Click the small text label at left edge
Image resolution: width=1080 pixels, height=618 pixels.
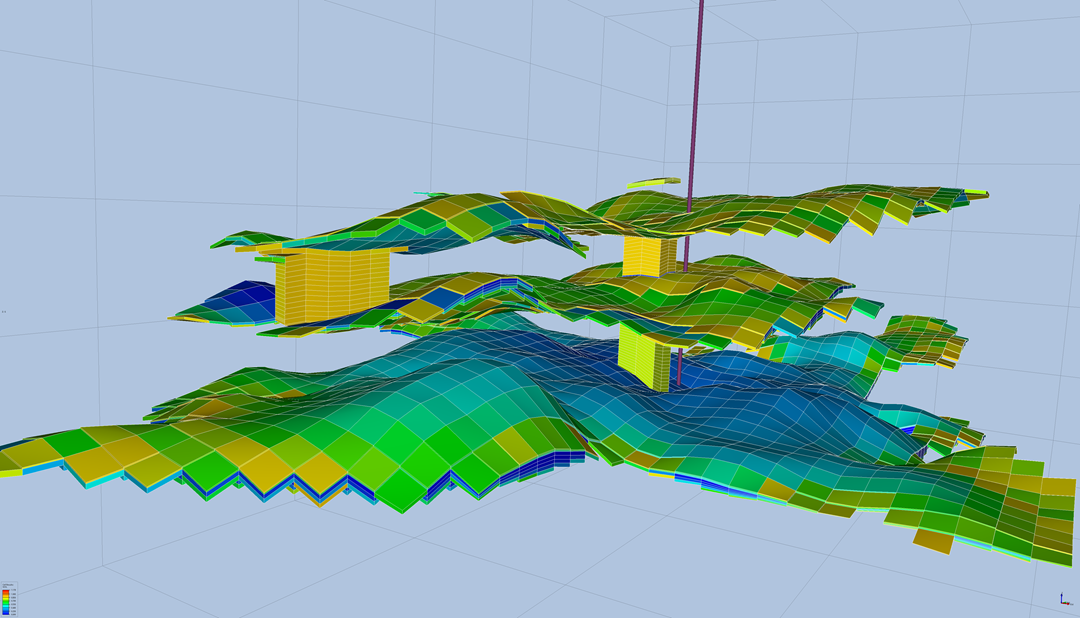4,312
